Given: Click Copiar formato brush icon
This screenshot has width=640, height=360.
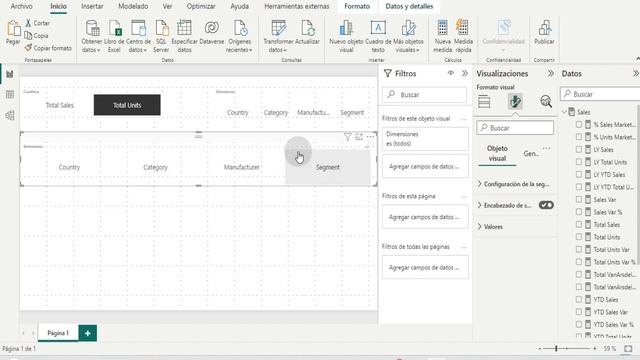Looking at the screenshot, I should pyautogui.click(x=28, y=48).
